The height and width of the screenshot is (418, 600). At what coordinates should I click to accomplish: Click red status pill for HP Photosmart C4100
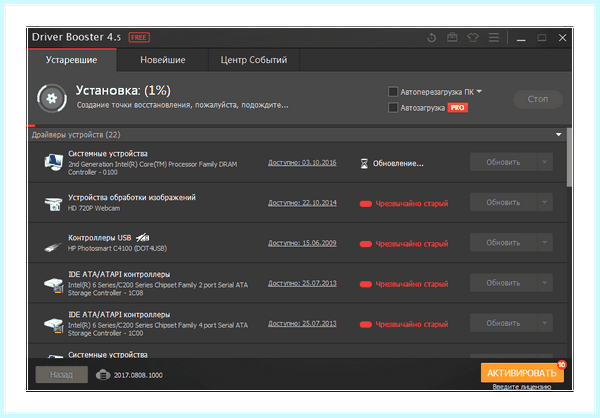tap(365, 244)
